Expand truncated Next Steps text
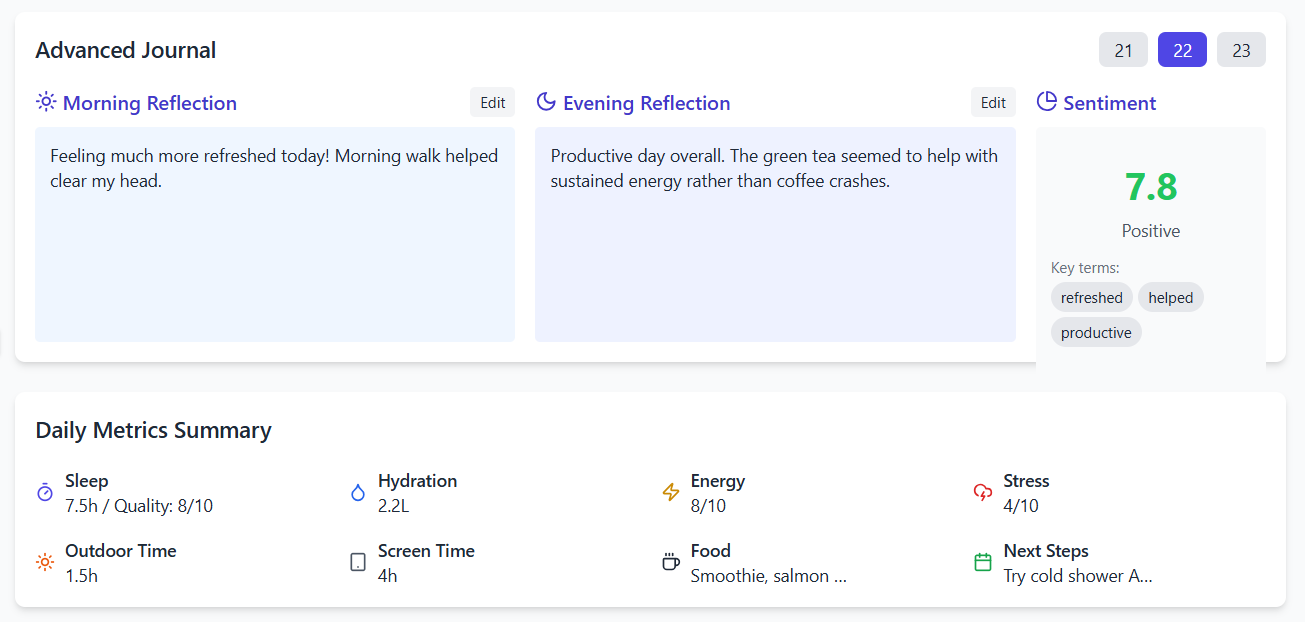 (1077, 576)
